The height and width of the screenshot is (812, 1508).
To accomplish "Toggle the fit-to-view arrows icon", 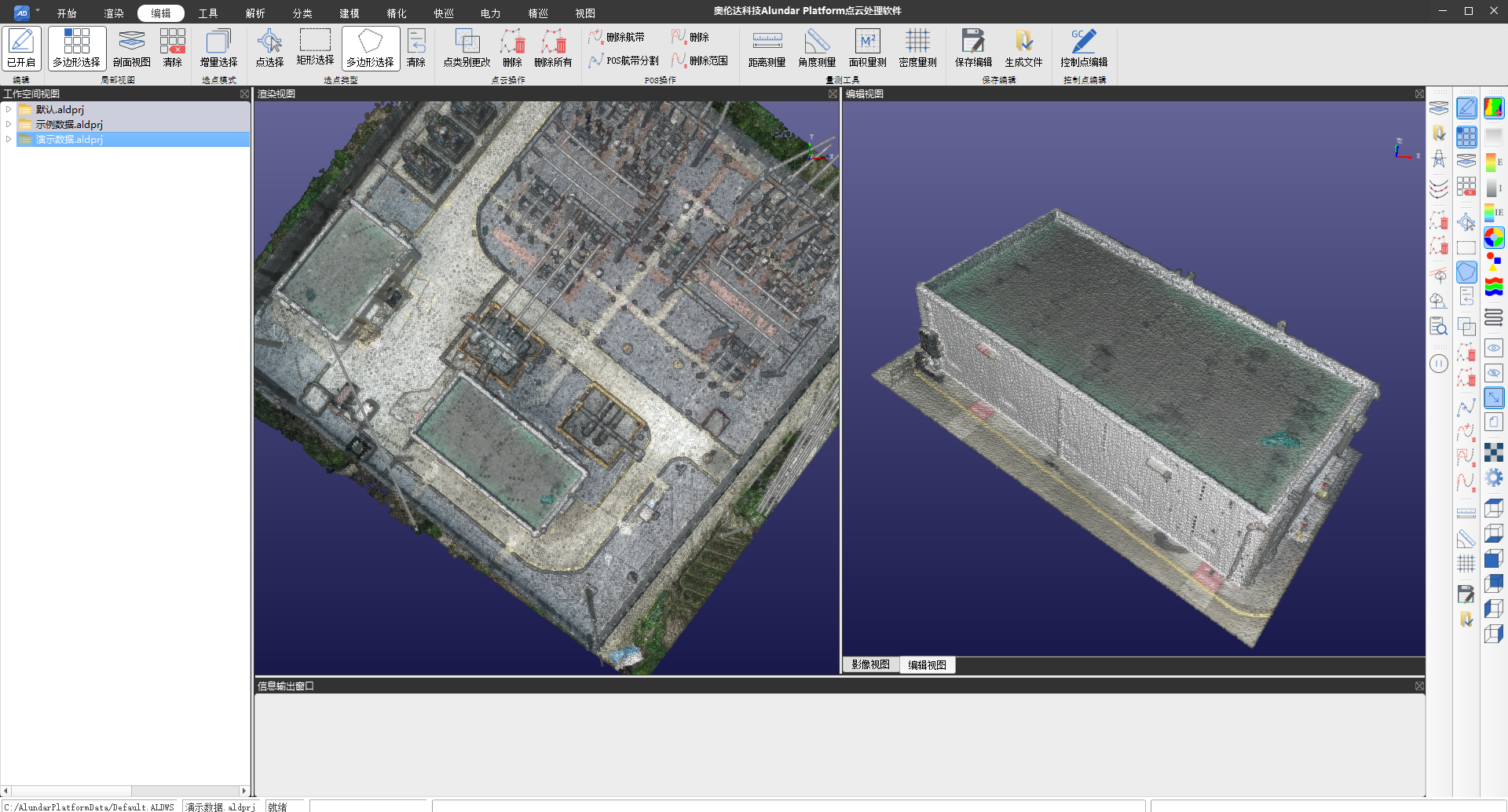I will pos(1494,397).
